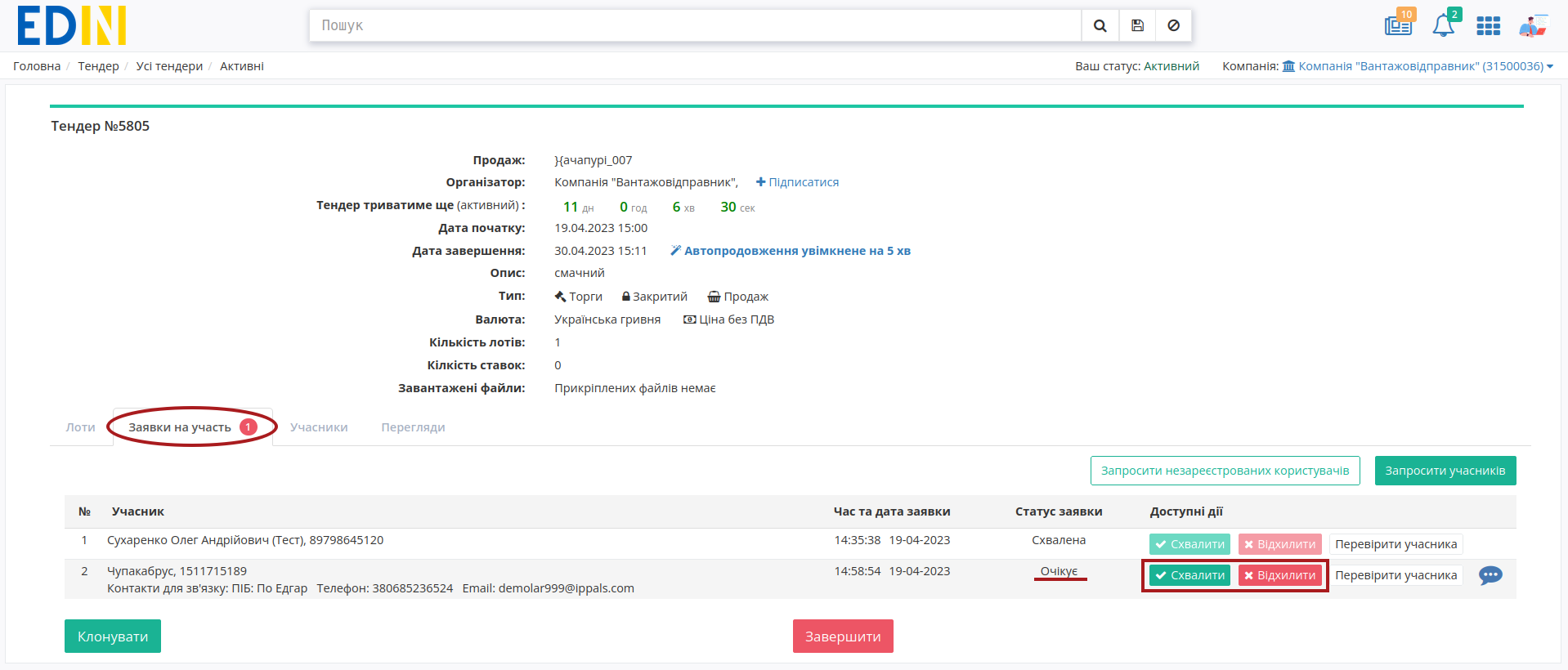
Task: Click Запросити незареєстрованих користувачів button
Action: (1225, 471)
